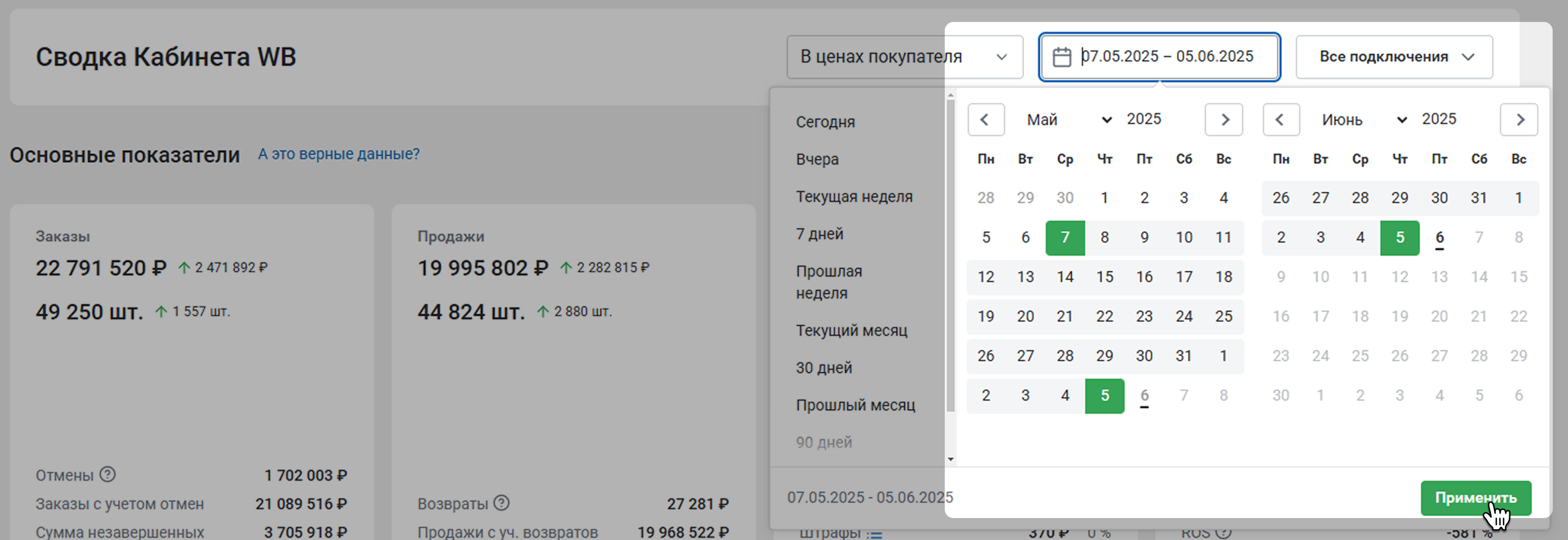Choose the Прошлый месяц preset

tap(855, 405)
